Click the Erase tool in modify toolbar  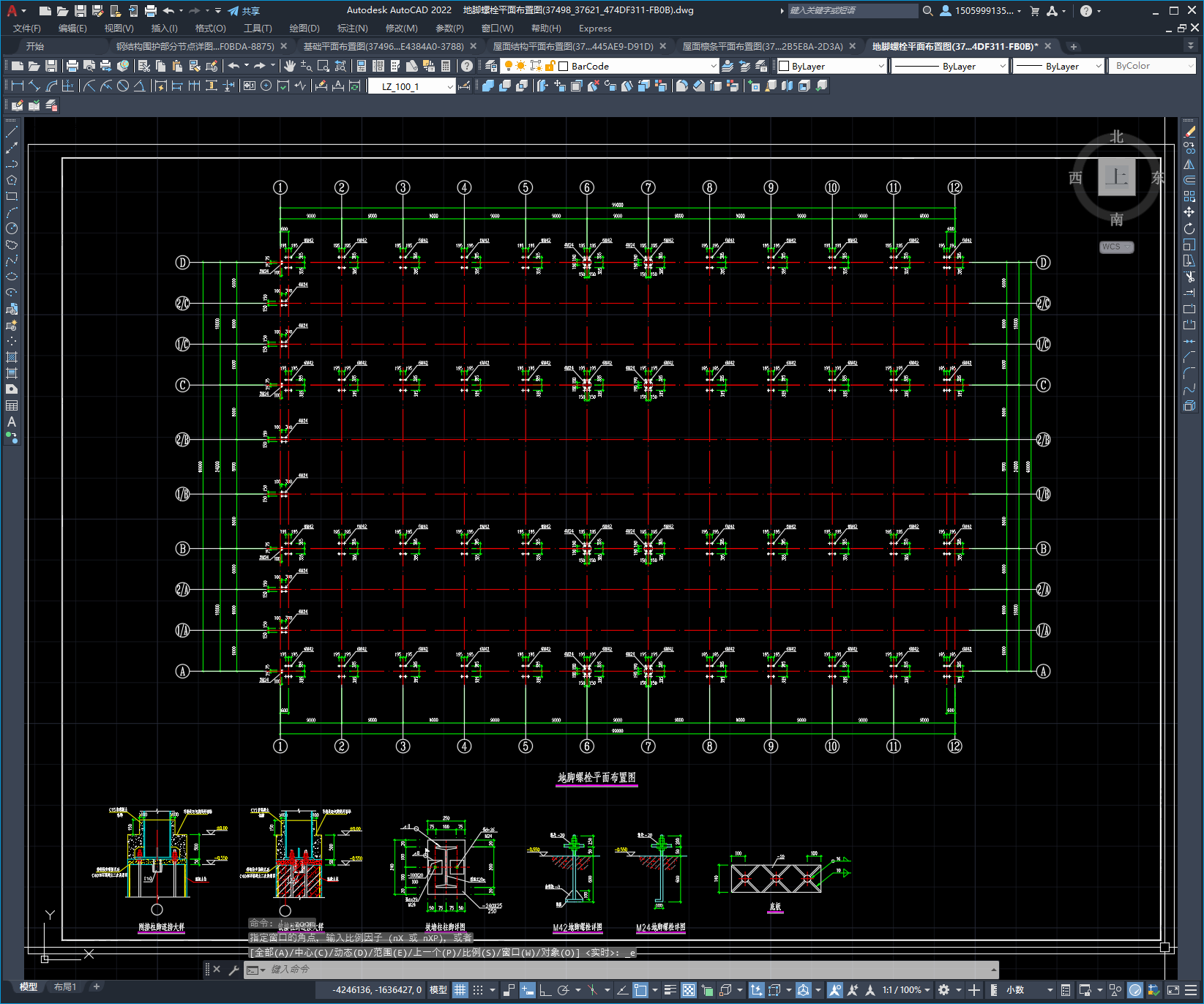[x=1189, y=132]
